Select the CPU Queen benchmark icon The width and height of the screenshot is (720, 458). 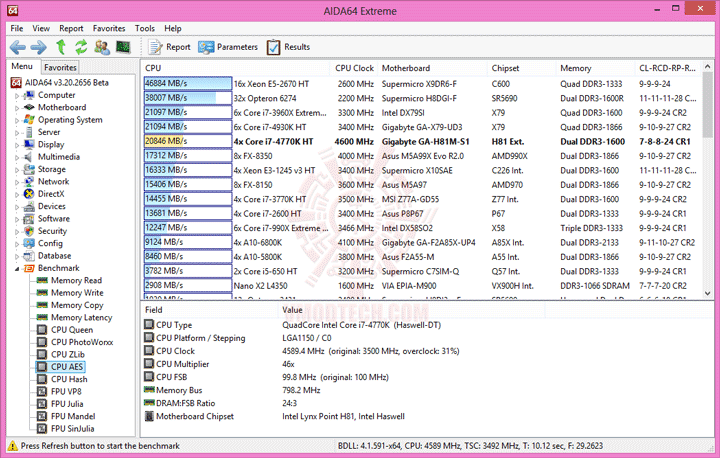pyautogui.click(x=42, y=330)
